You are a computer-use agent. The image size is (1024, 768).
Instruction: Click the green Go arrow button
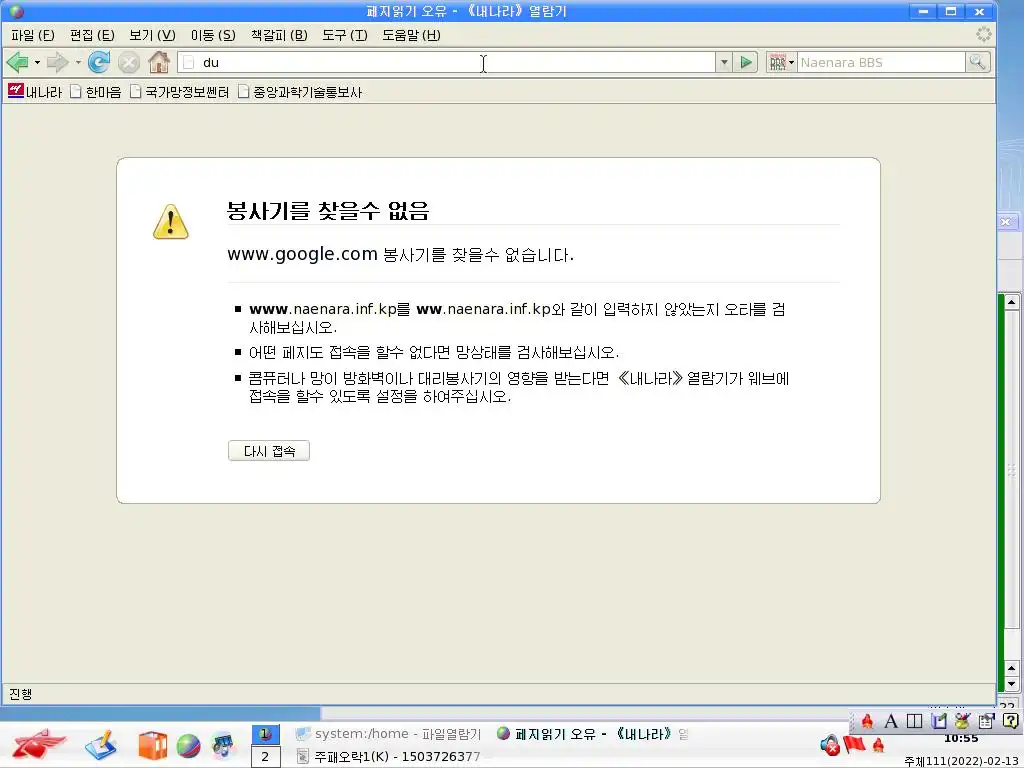click(745, 63)
